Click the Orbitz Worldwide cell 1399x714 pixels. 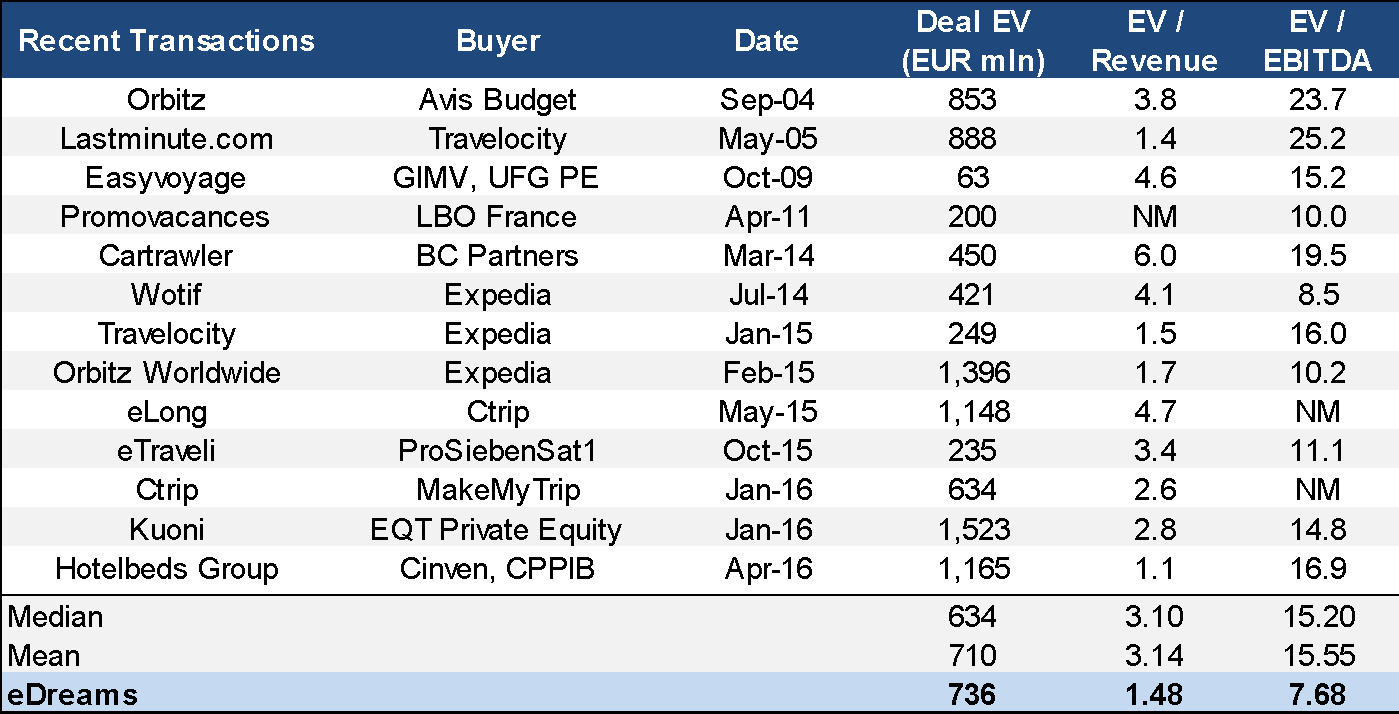(x=167, y=373)
